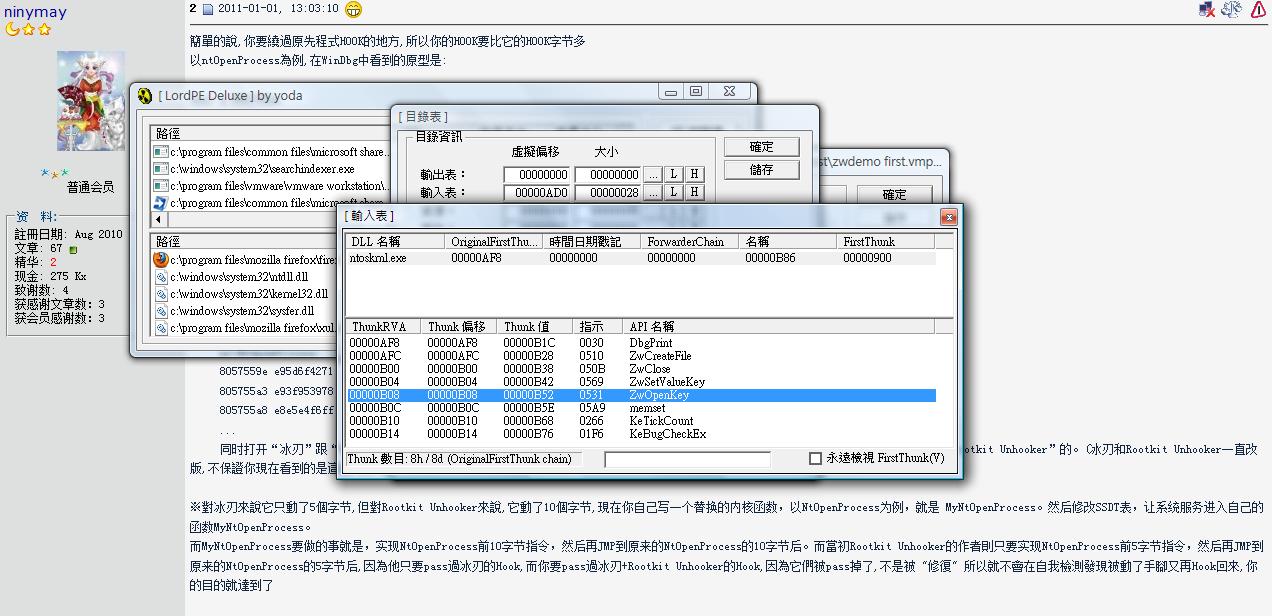Check 'FirstThunk(V)' always-view checkbox in import table dialog

tap(815, 459)
